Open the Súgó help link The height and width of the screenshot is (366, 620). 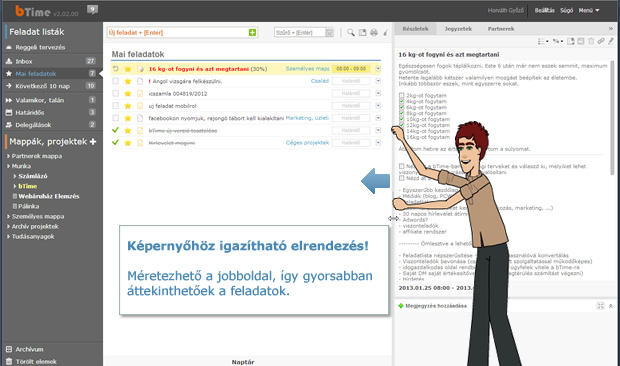566,10
